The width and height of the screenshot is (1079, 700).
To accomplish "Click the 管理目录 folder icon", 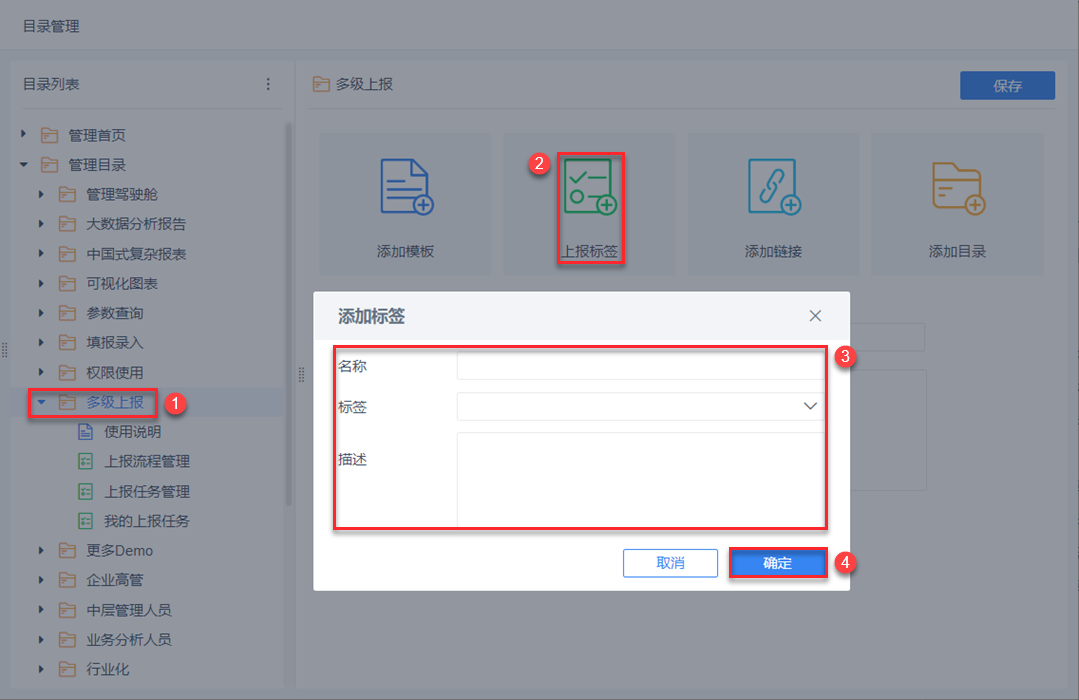I will click(50, 165).
